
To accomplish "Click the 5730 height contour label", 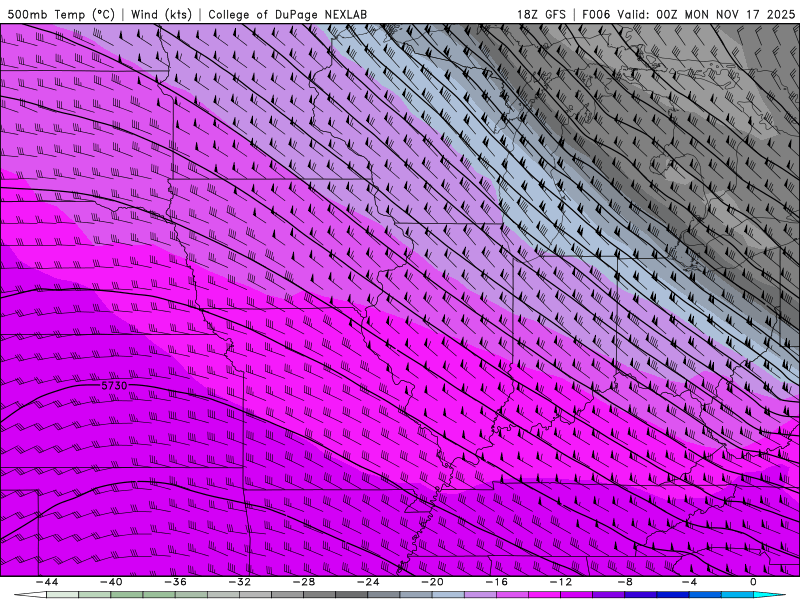I will pyautogui.click(x=114, y=386).
